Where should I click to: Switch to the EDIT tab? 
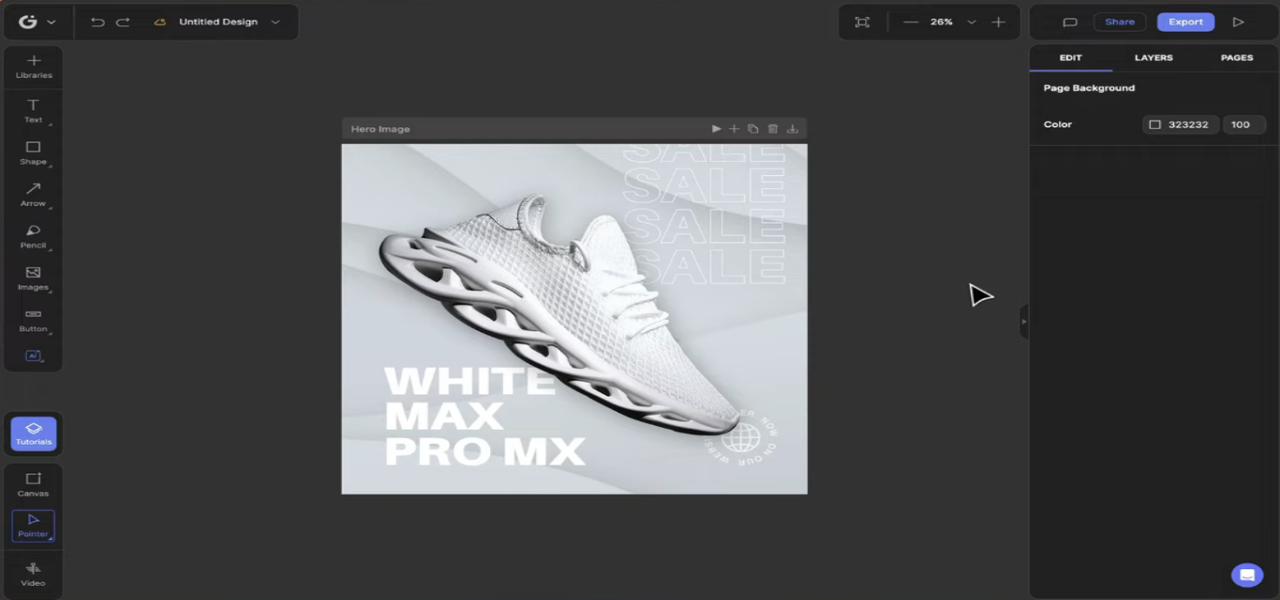pos(1071,58)
